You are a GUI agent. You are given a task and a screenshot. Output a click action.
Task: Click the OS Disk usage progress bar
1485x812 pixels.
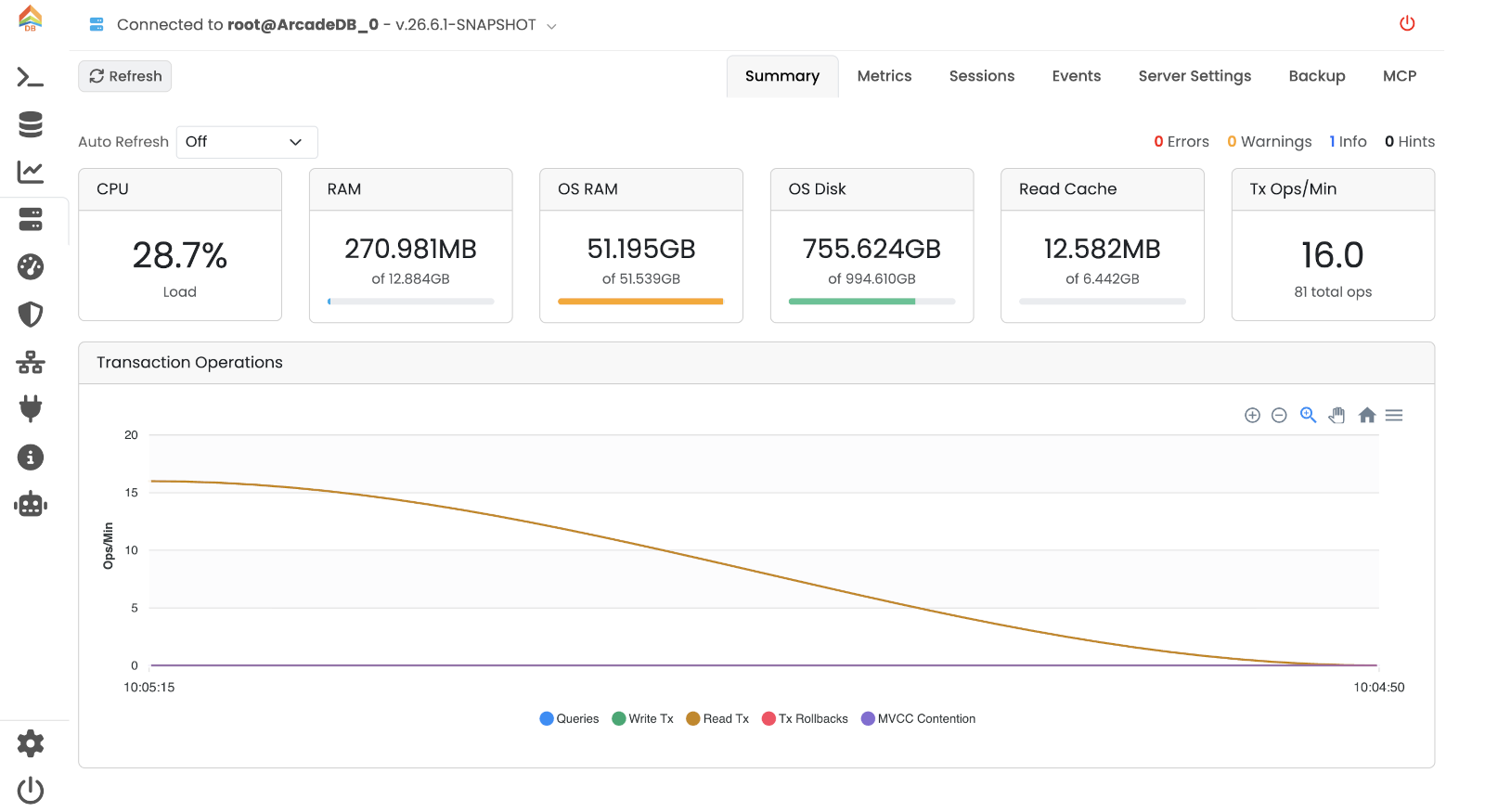(x=872, y=301)
